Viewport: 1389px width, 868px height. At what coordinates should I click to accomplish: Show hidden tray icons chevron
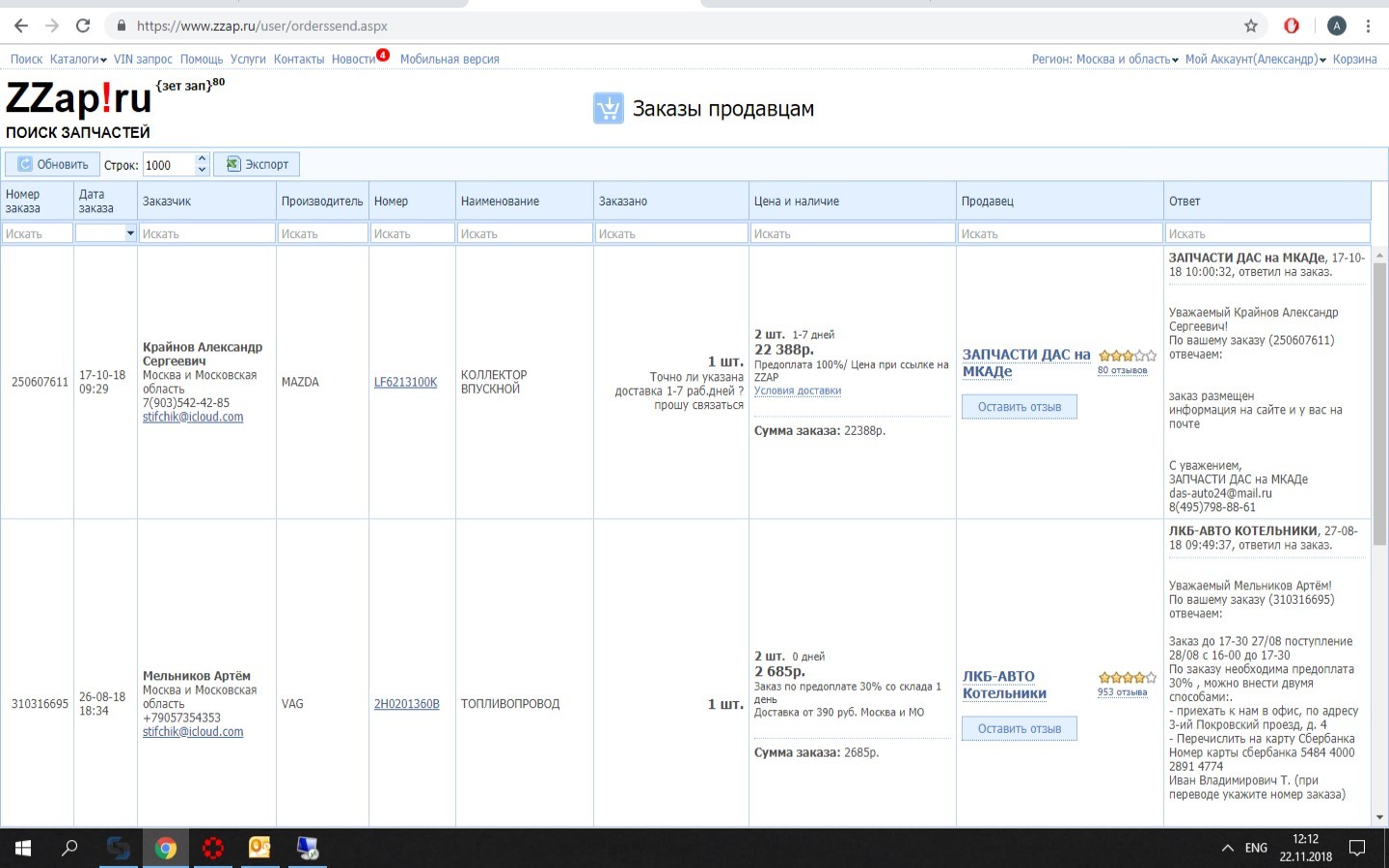pyautogui.click(x=1227, y=848)
